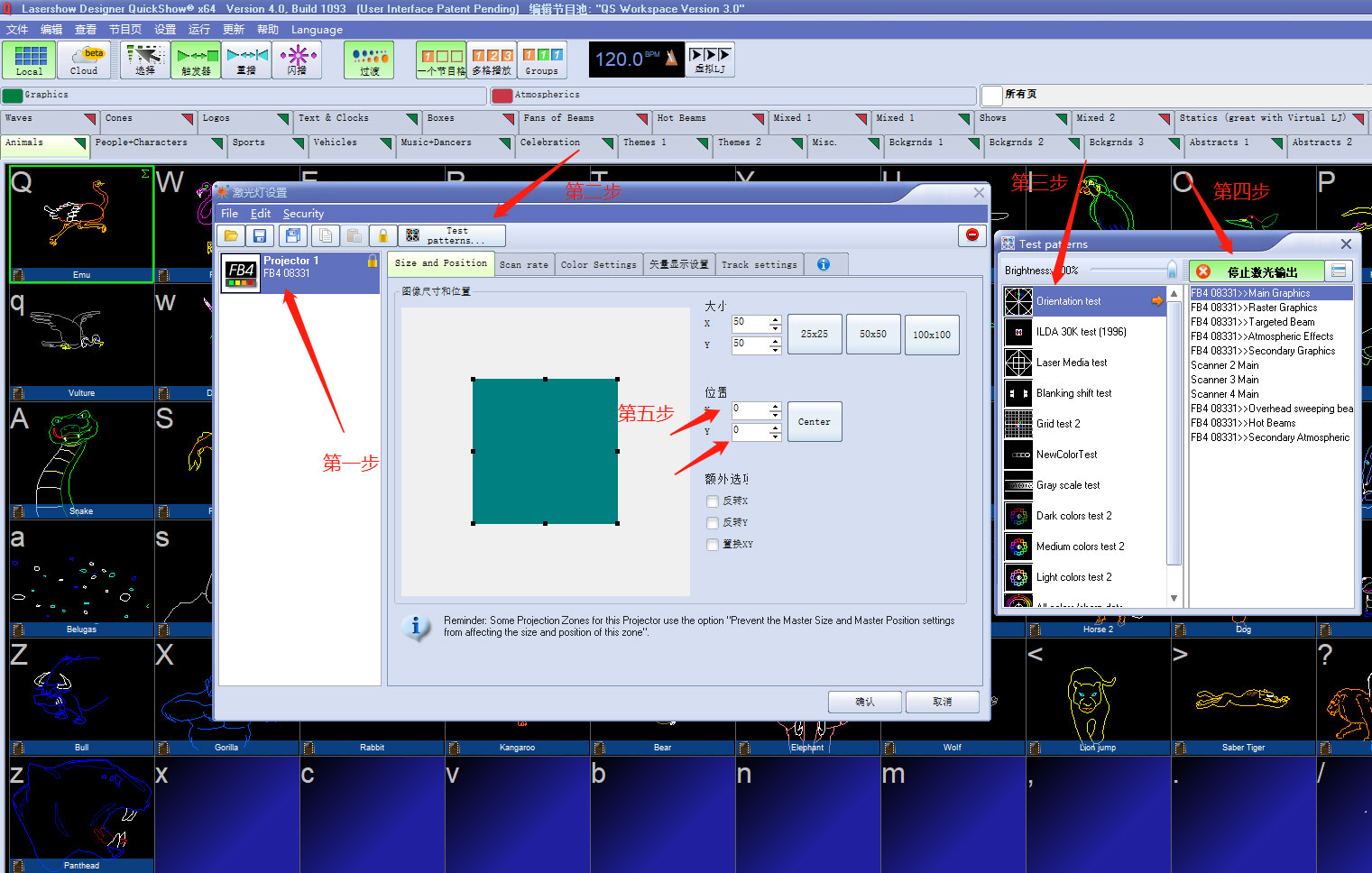Open the Language menu
The width and height of the screenshot is (1372, 873).
point(317,30)
